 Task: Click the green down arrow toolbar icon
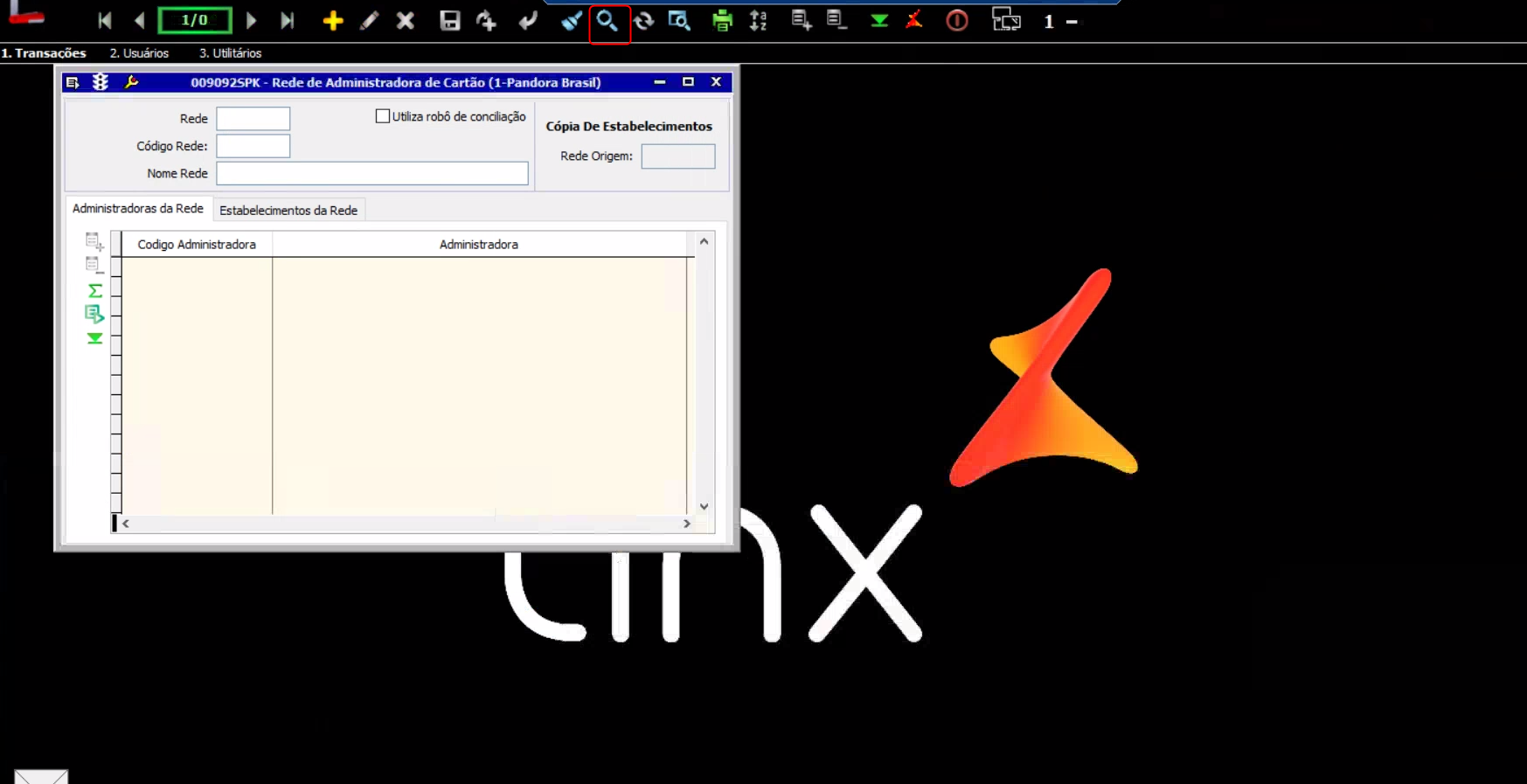(879, 20)
